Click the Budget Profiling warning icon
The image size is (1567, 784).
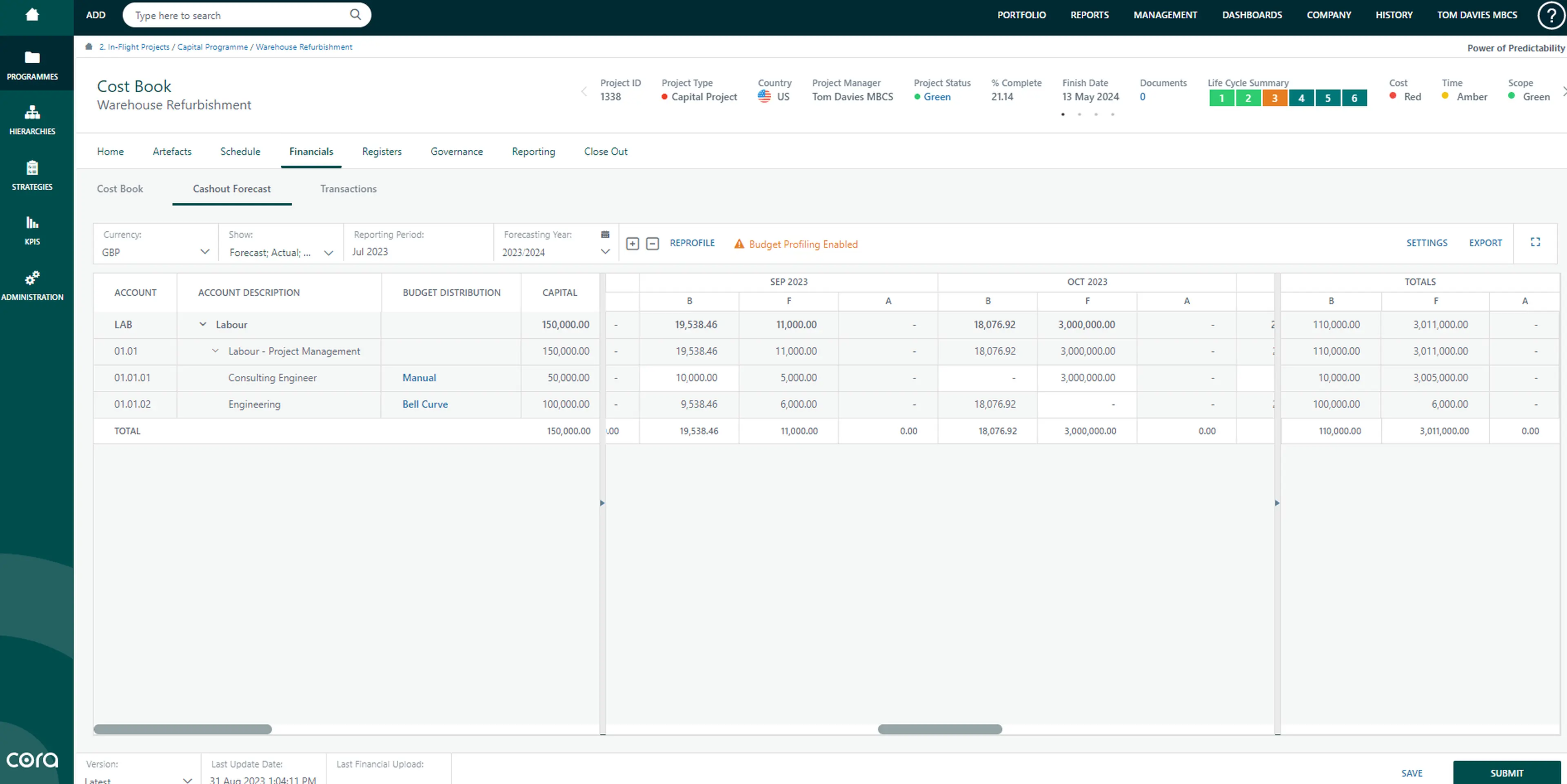point(739,244)
